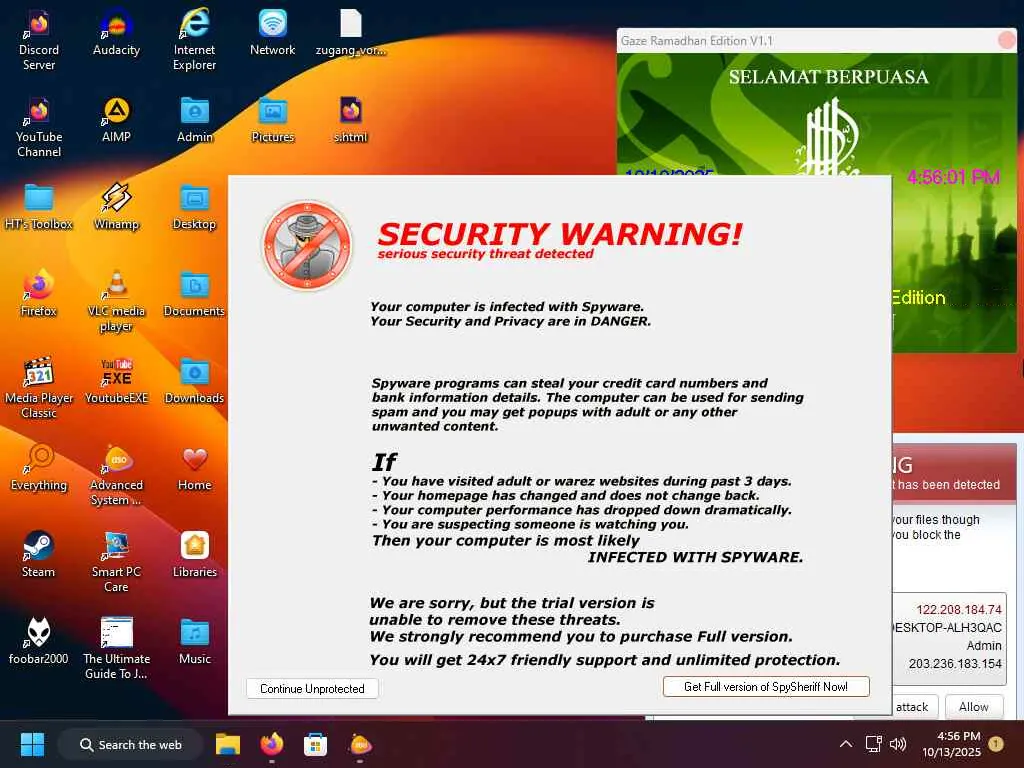The width and height of the screenshot is (1024, 768).
Task: Launch AIMP from the desktop
Action: click(116, 120)
